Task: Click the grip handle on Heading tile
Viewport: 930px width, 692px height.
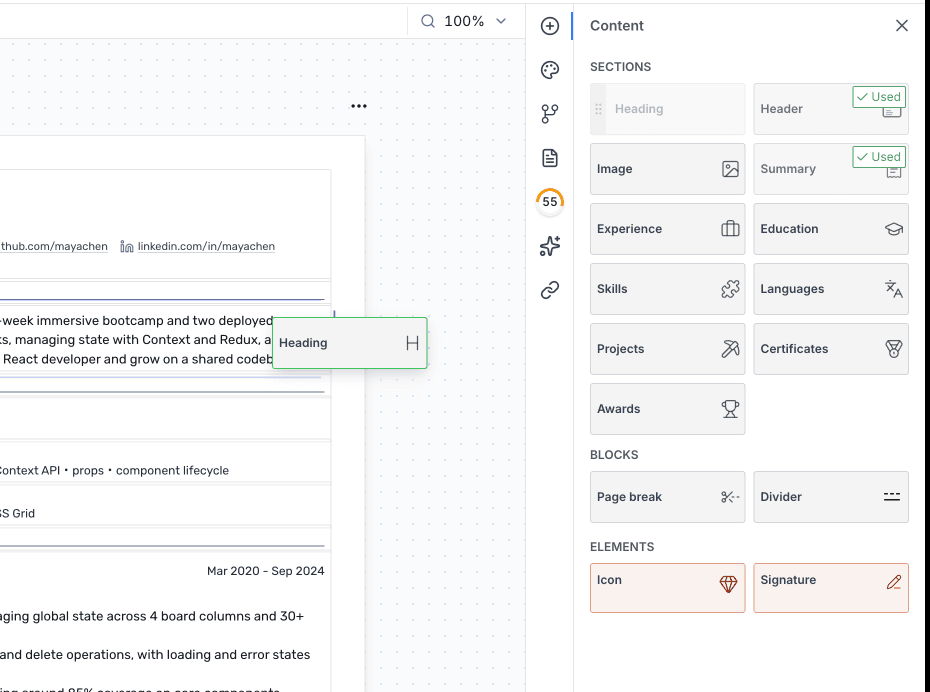Action: pos(598,109)
